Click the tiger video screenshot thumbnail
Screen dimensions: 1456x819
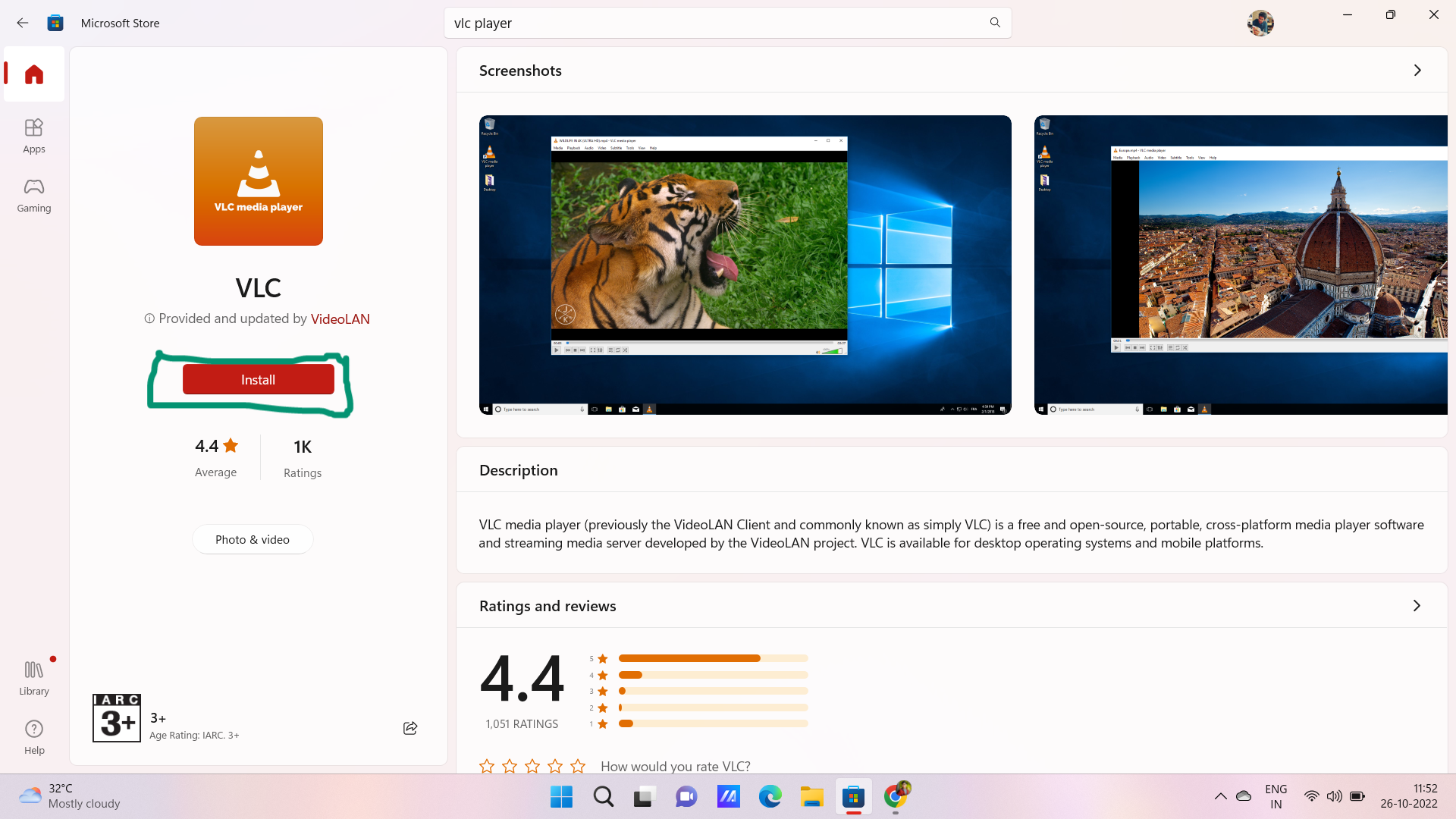click(745, 265)
